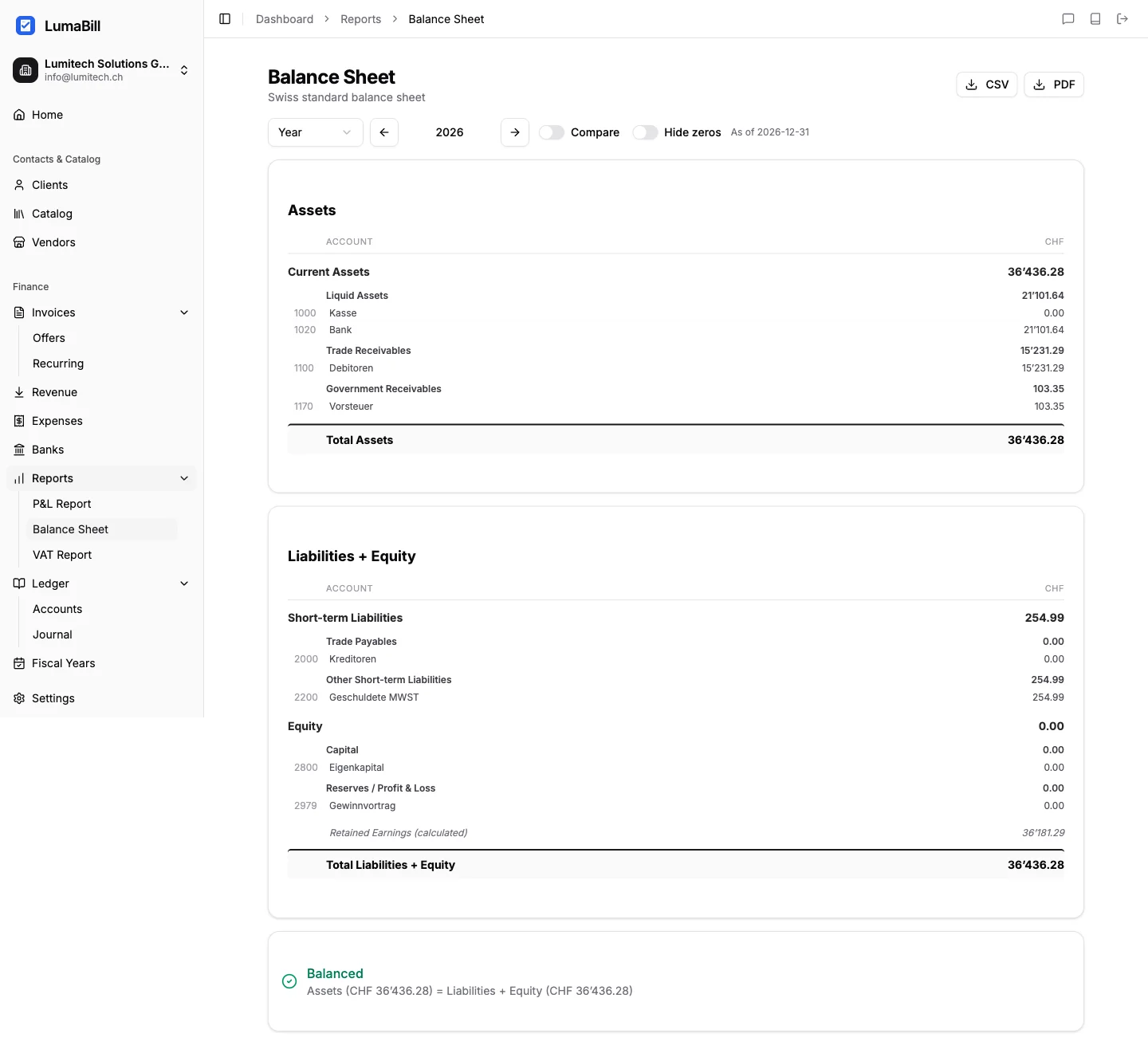Image resolution: width=1148 pixels, height=1057 pixels.
Task: Open the feedback chat icon top right
Action: 1068,19
